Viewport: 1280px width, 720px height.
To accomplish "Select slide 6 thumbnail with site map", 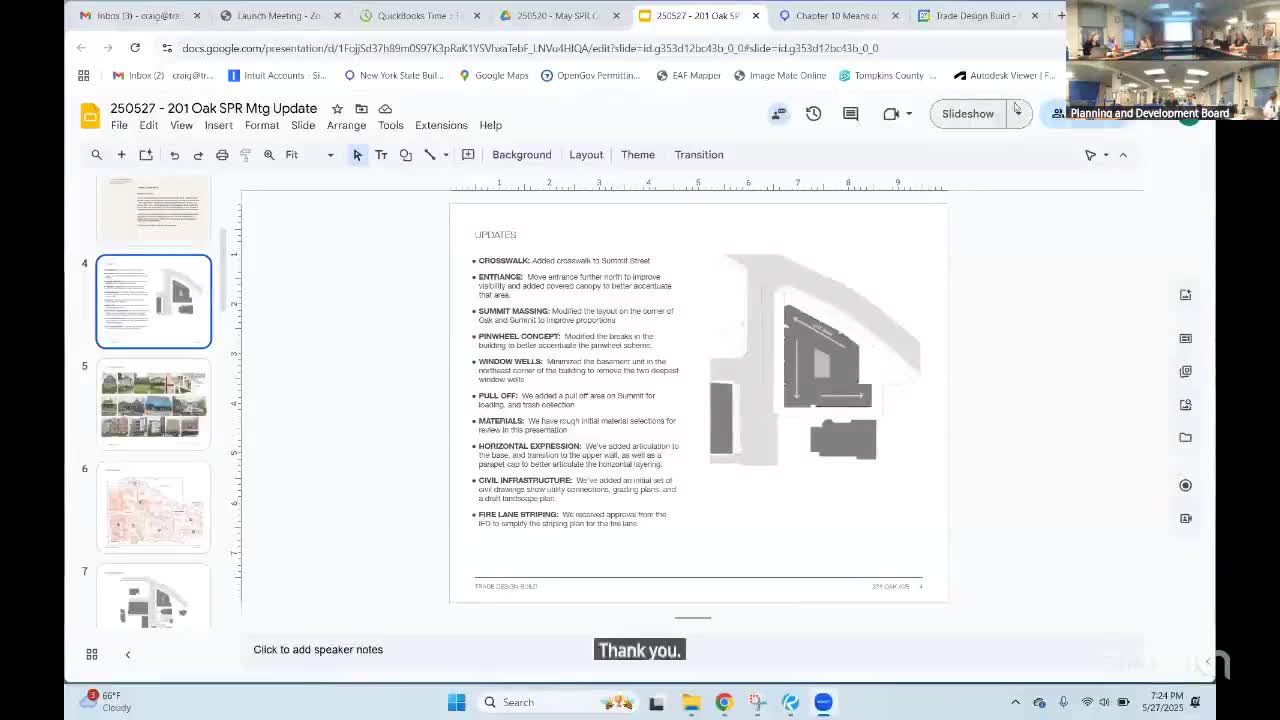I will [154, 507].
